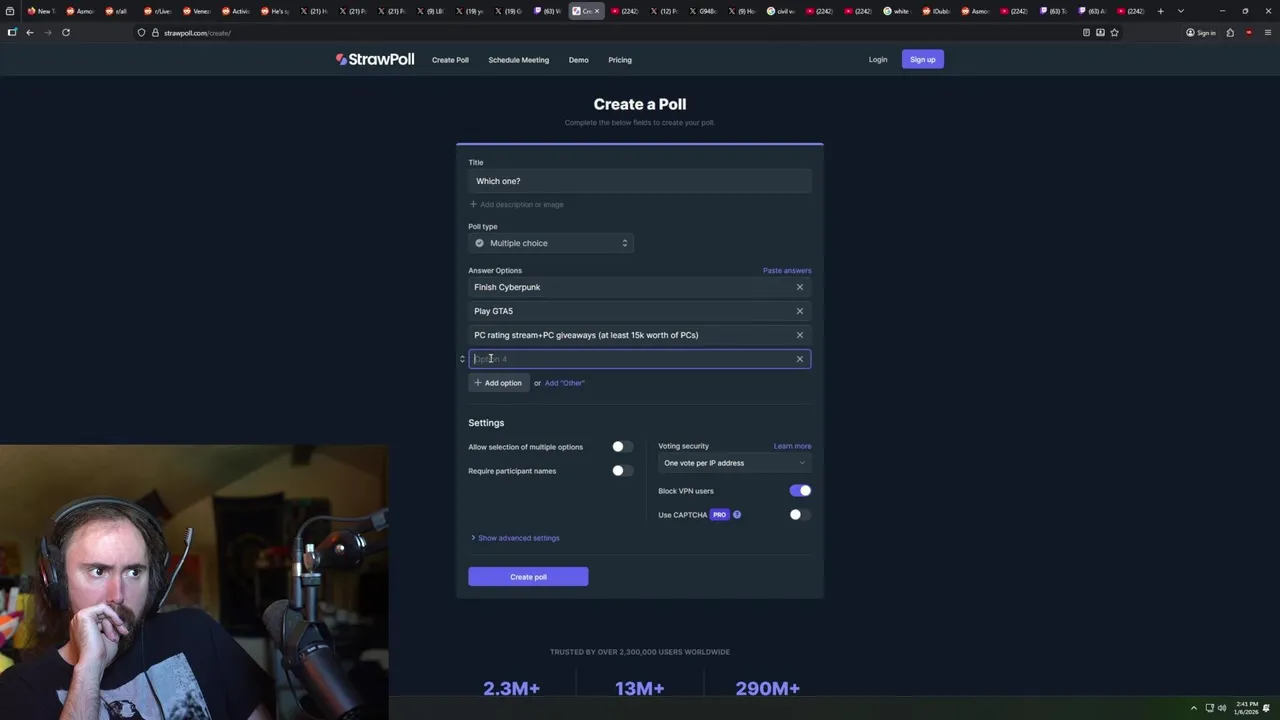Toggle Allow selection of multiple options
Screen dimensions: 1280x720
tap(622, 447)
